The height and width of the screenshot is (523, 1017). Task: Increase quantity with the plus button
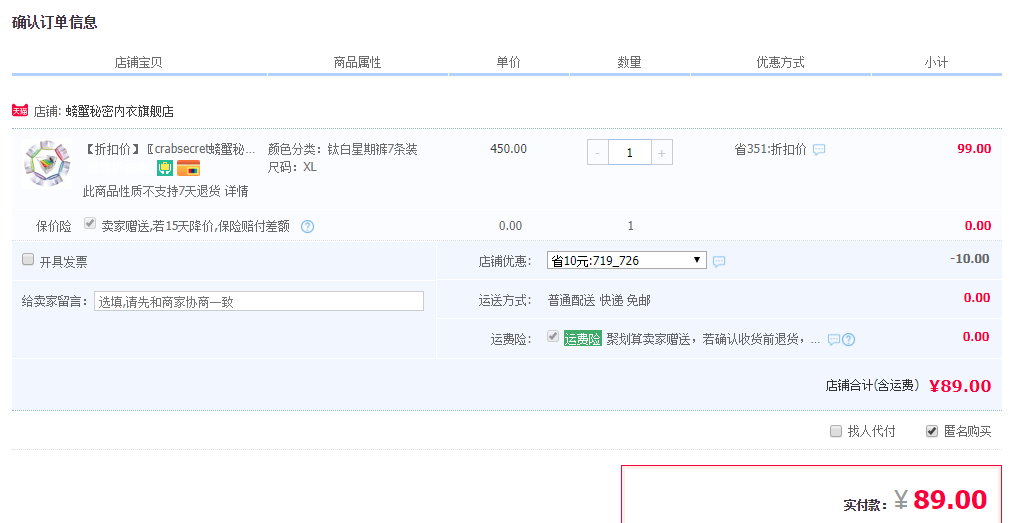(x=662, y=152)
